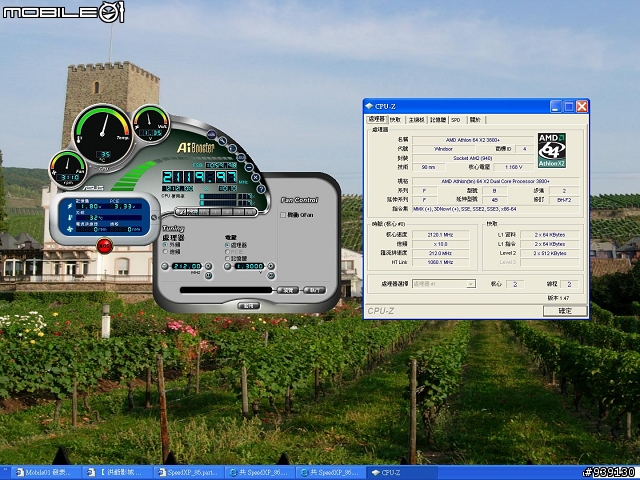
Task: Select the PCIE voltage radio button
Action: coord(227,252)
